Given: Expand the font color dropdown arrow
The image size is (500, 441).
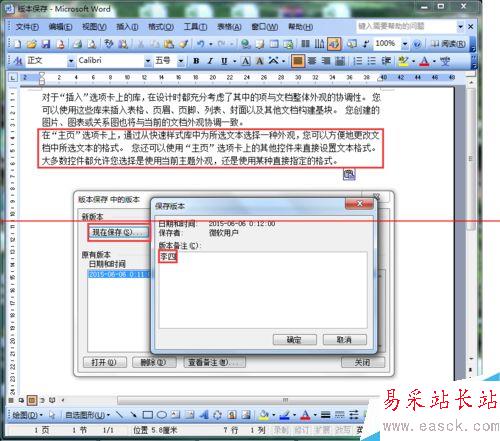Looking at the screenshot, I should 434,61.
